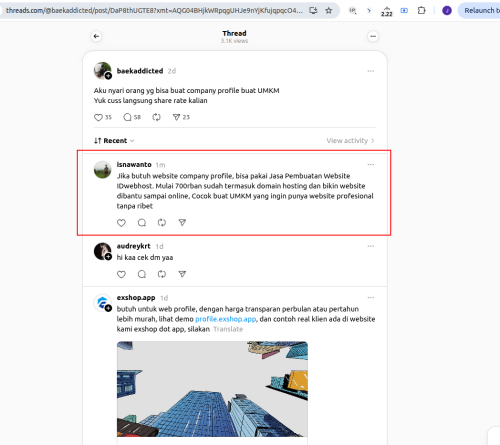The width and height of the screenshot is (500, 445).
Task: Open browser extensions puzzle icon
Action: coord(421,11)
